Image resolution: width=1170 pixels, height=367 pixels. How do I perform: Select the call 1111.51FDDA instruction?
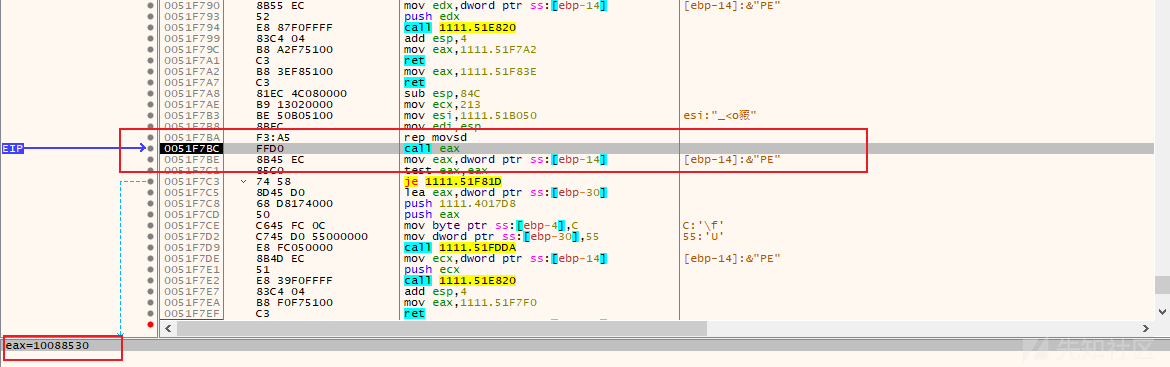(x=460, y=247)
